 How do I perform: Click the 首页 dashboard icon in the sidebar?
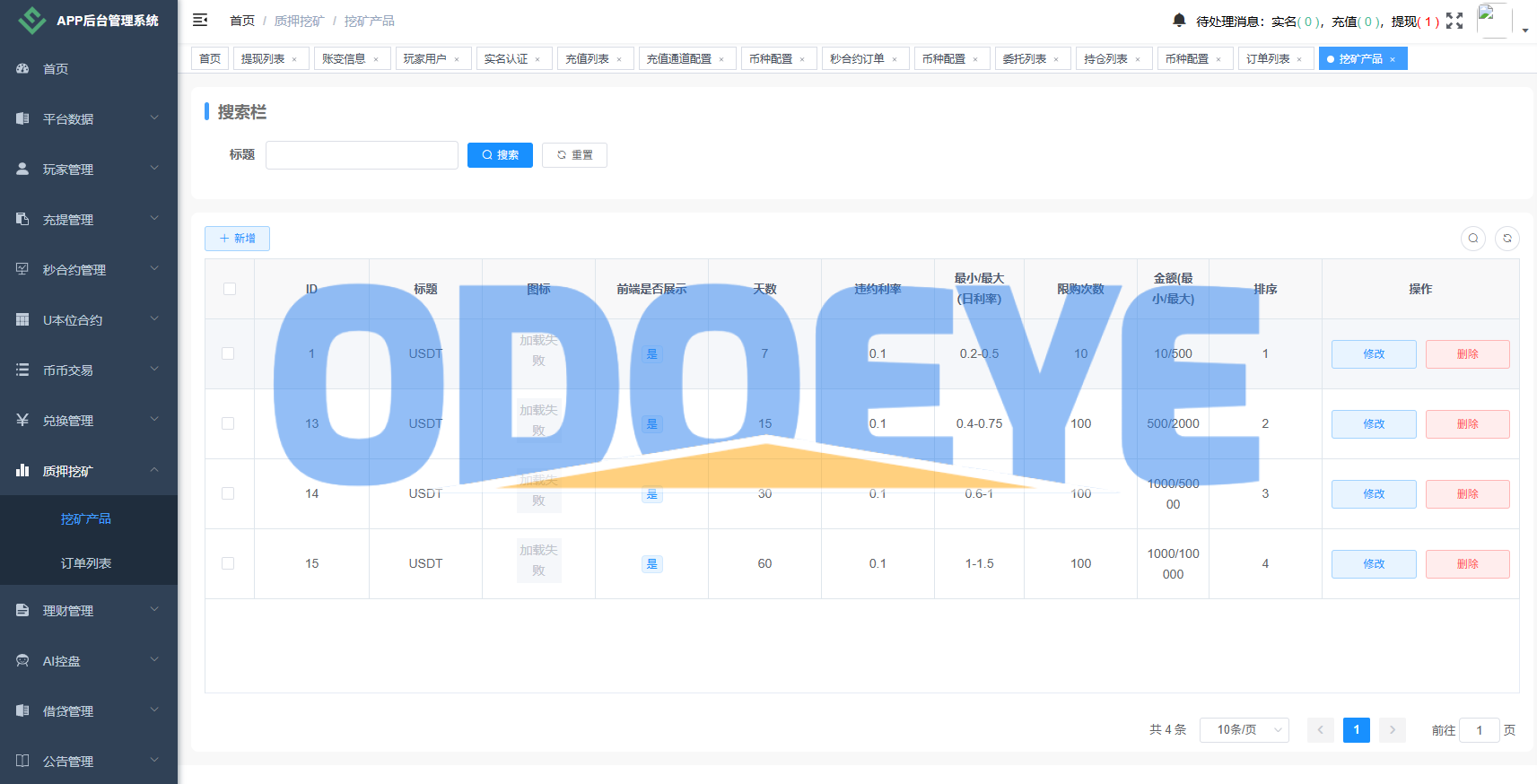[22, 69]
